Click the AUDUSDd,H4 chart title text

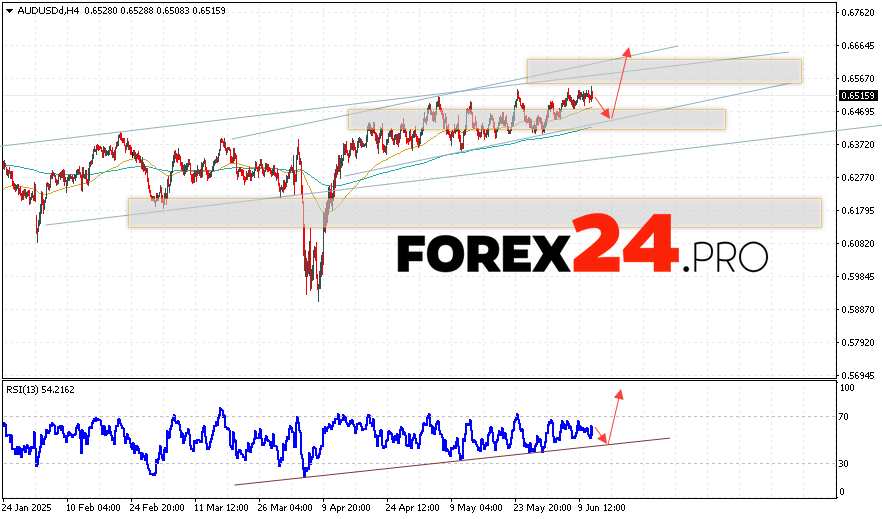46,8
